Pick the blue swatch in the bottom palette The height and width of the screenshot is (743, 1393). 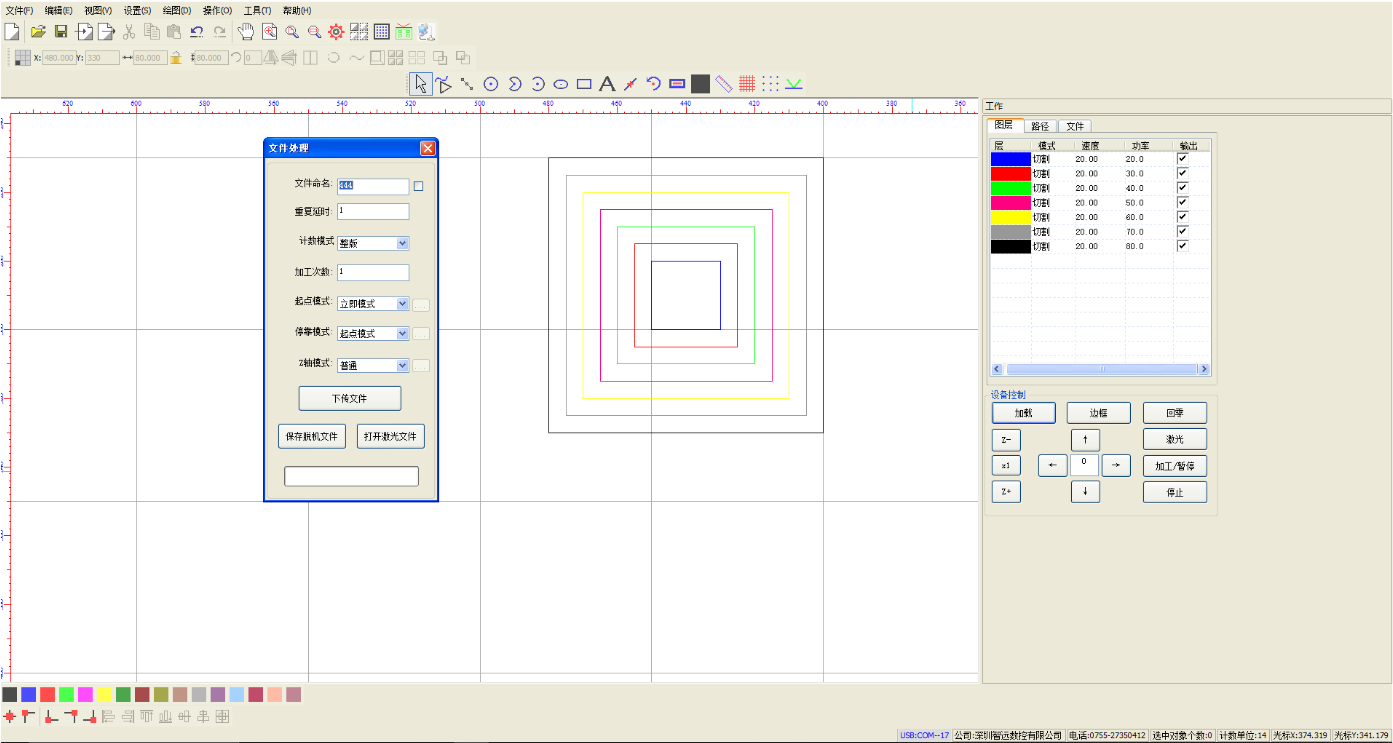pyautogui.click(x=29, y=694)
